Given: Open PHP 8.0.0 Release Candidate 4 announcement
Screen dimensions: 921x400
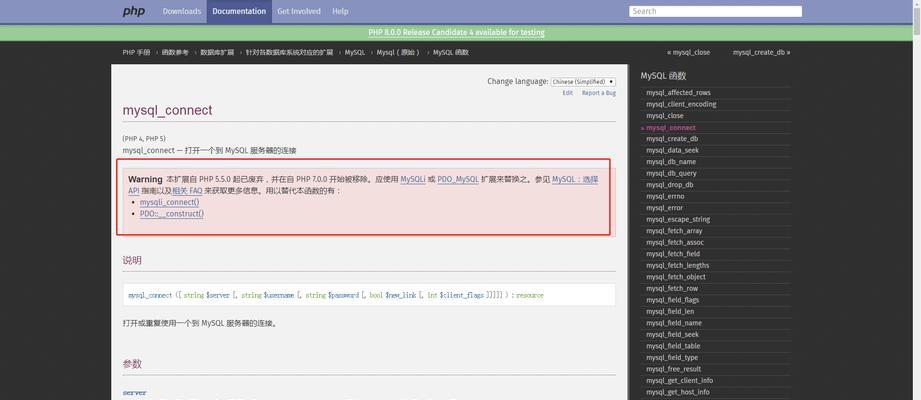Looking at the screenshot, I should click(x=456, y=32).
